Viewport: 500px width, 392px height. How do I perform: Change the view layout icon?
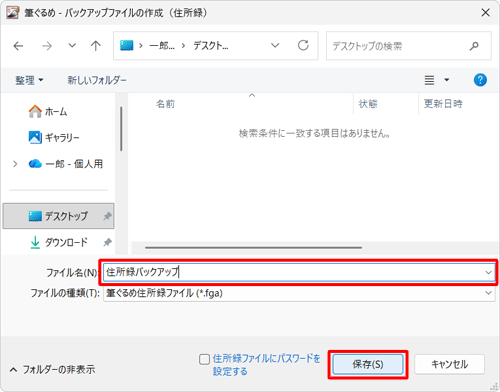429,80
